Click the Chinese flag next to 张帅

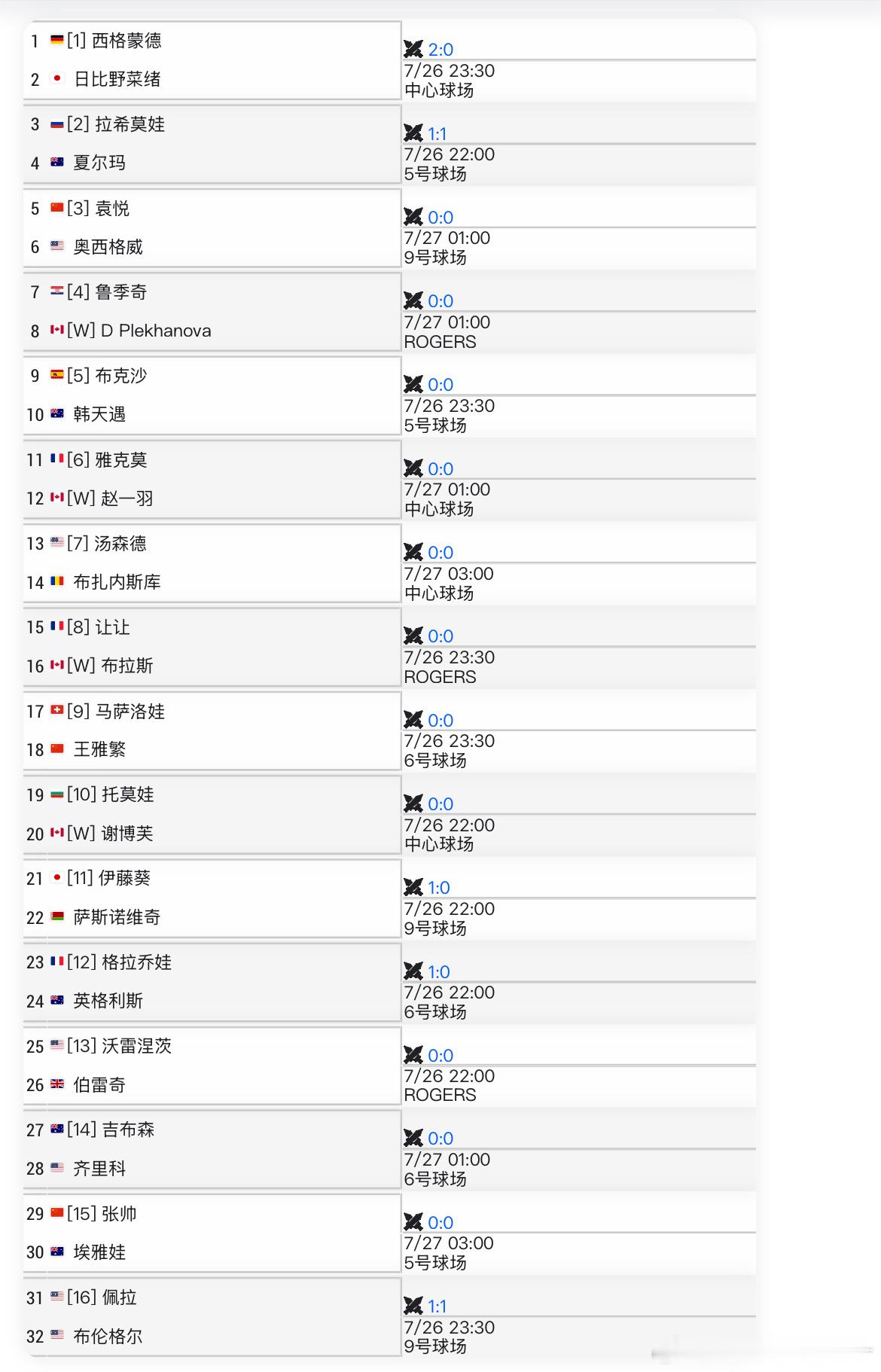(57, 1213)
